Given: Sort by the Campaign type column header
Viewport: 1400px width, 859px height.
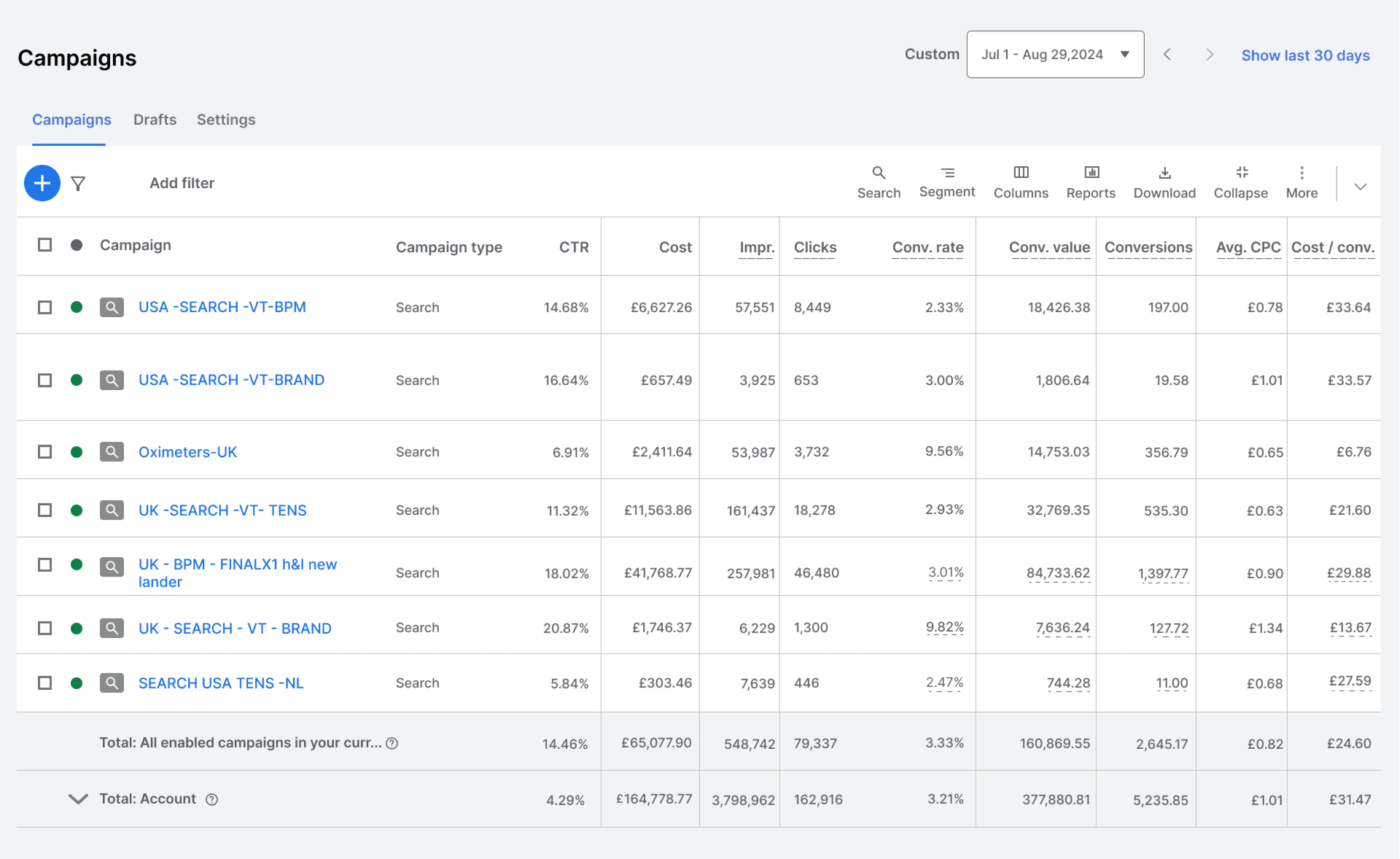Looking at the screenshot, I should pyautogui.click(x=449, y=247).
